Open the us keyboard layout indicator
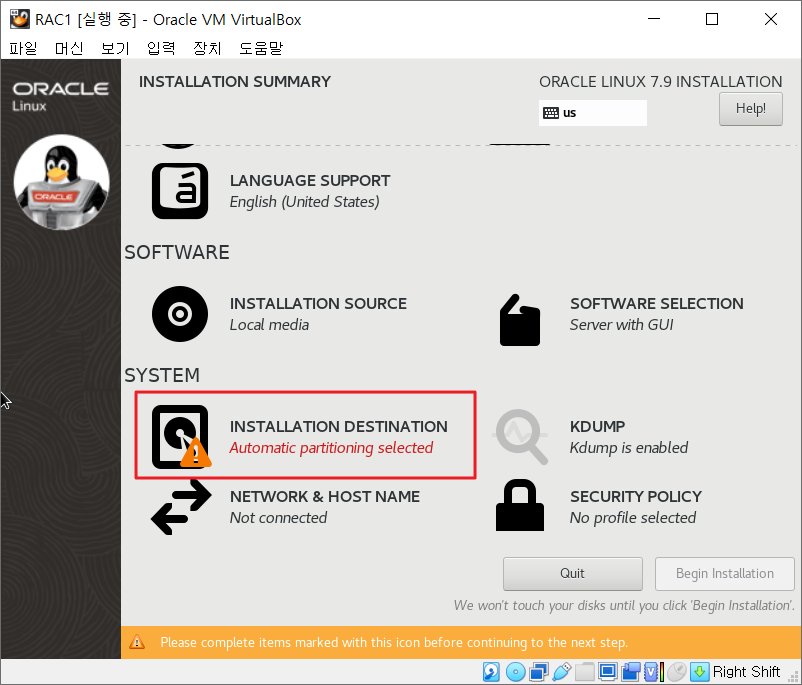The image size is (802, 685). [592, 113]
